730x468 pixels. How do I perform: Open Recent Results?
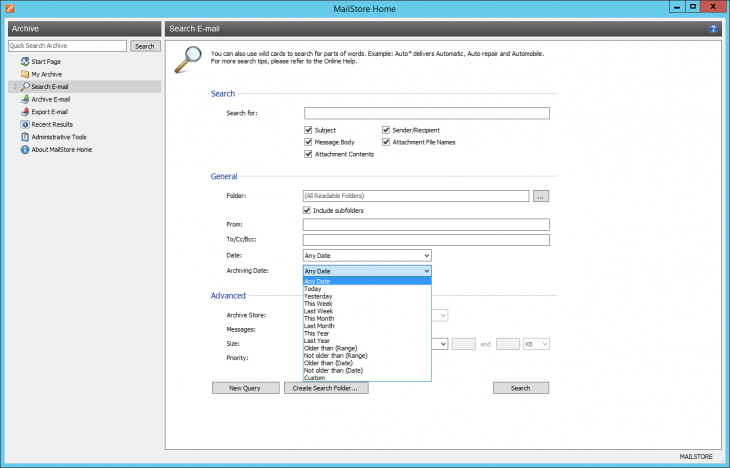click(52, 124)
